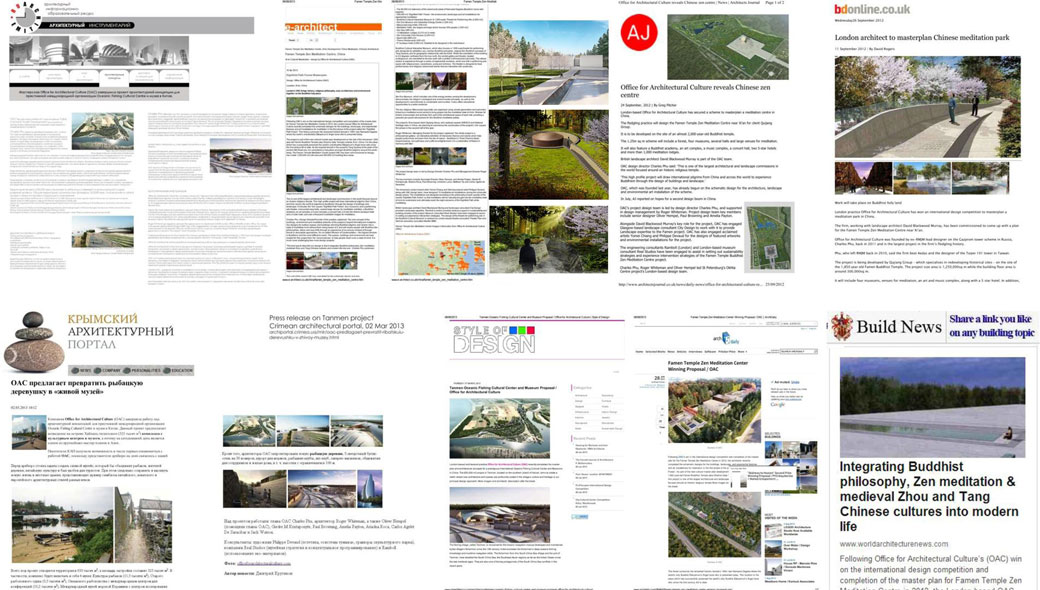Click the Build News crest icon
The height and width of the screenshot is (590, 1040).
tap(841, 327)
